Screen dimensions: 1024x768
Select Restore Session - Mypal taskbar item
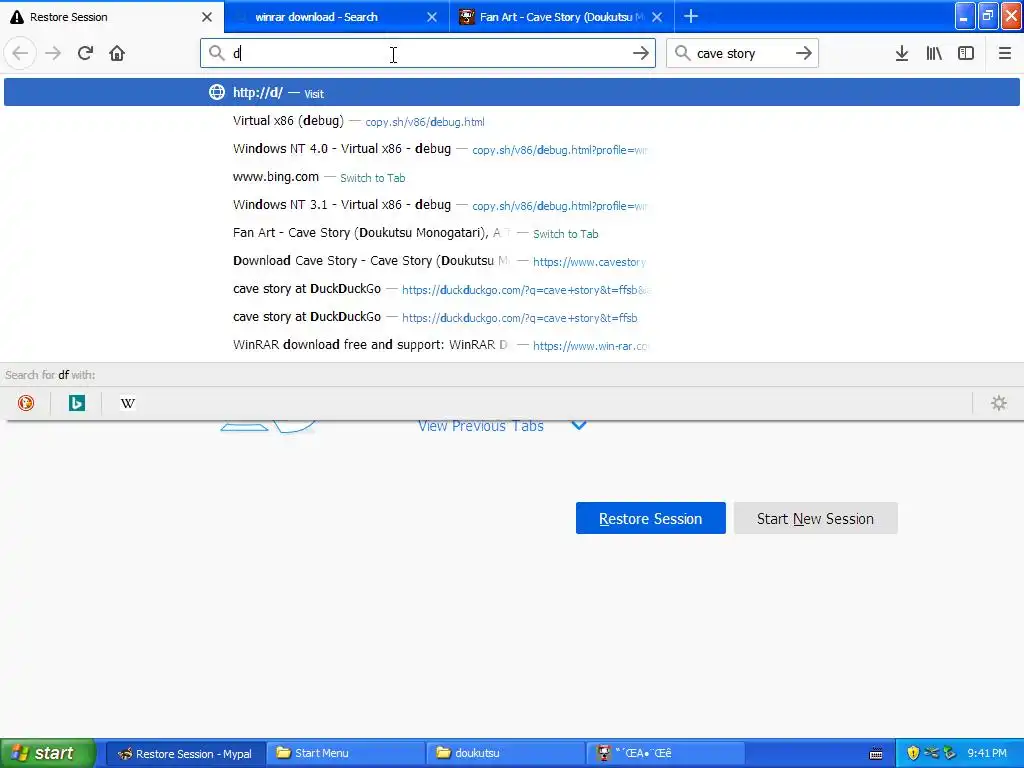[185, 754]
